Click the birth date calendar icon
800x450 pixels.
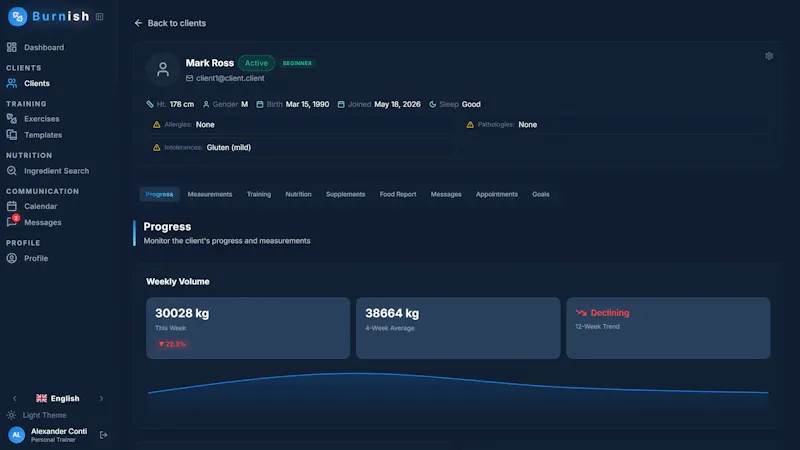tap(260, 104)
